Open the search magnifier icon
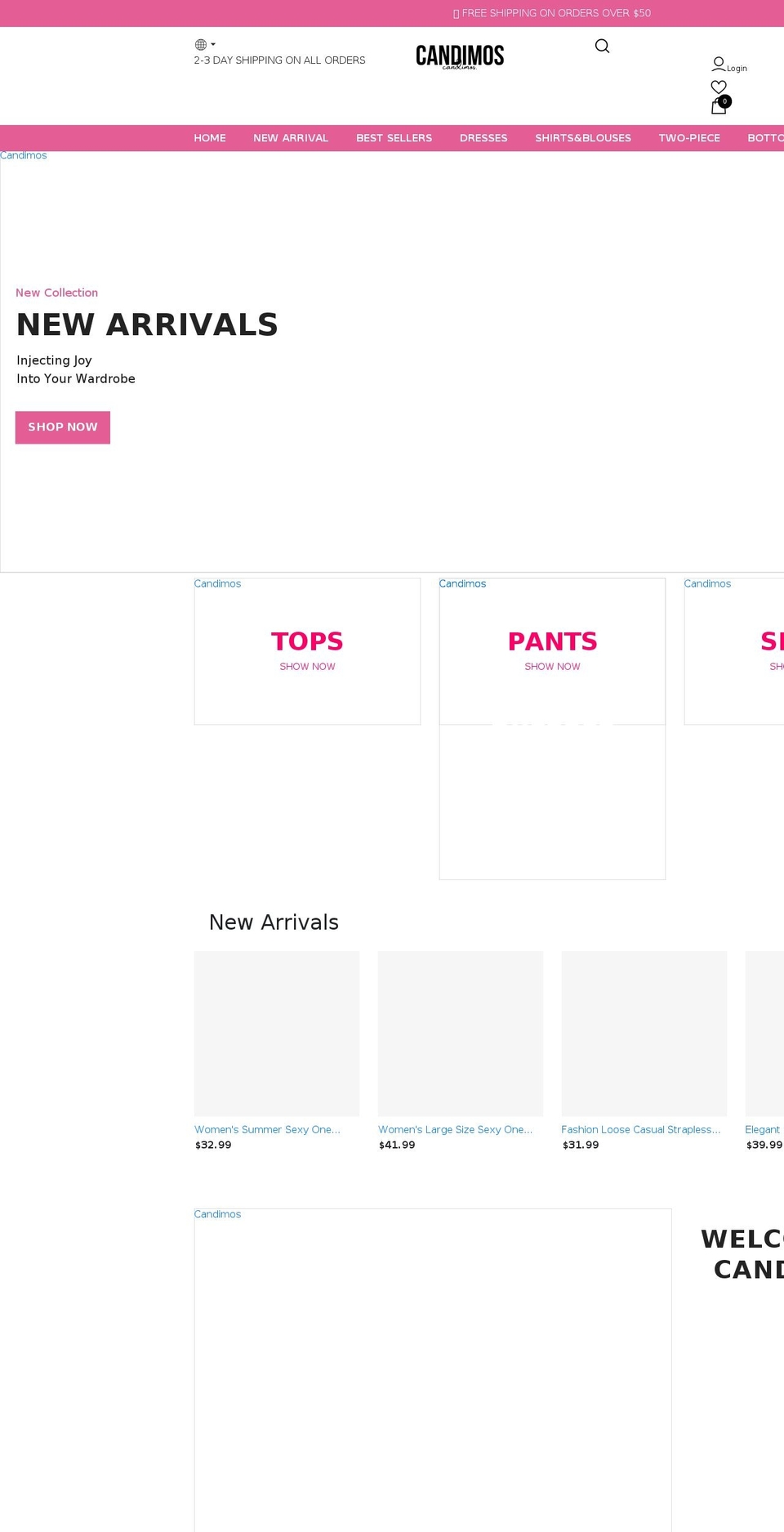 coord(602,47)
